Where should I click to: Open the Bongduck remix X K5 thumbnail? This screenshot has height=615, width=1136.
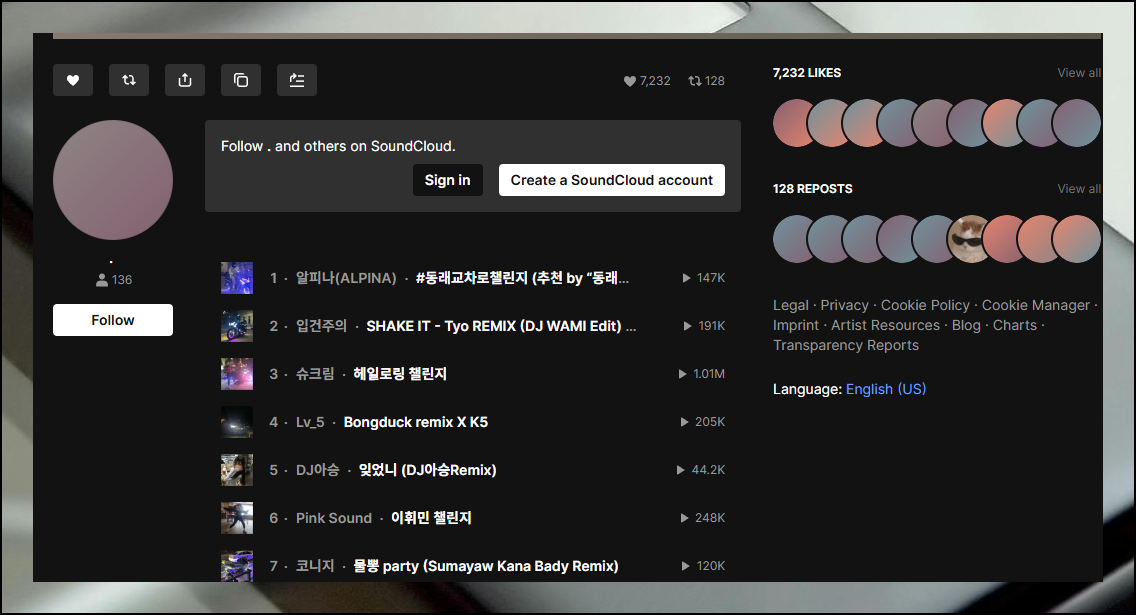pyautogui.click(x=237, y=422)
